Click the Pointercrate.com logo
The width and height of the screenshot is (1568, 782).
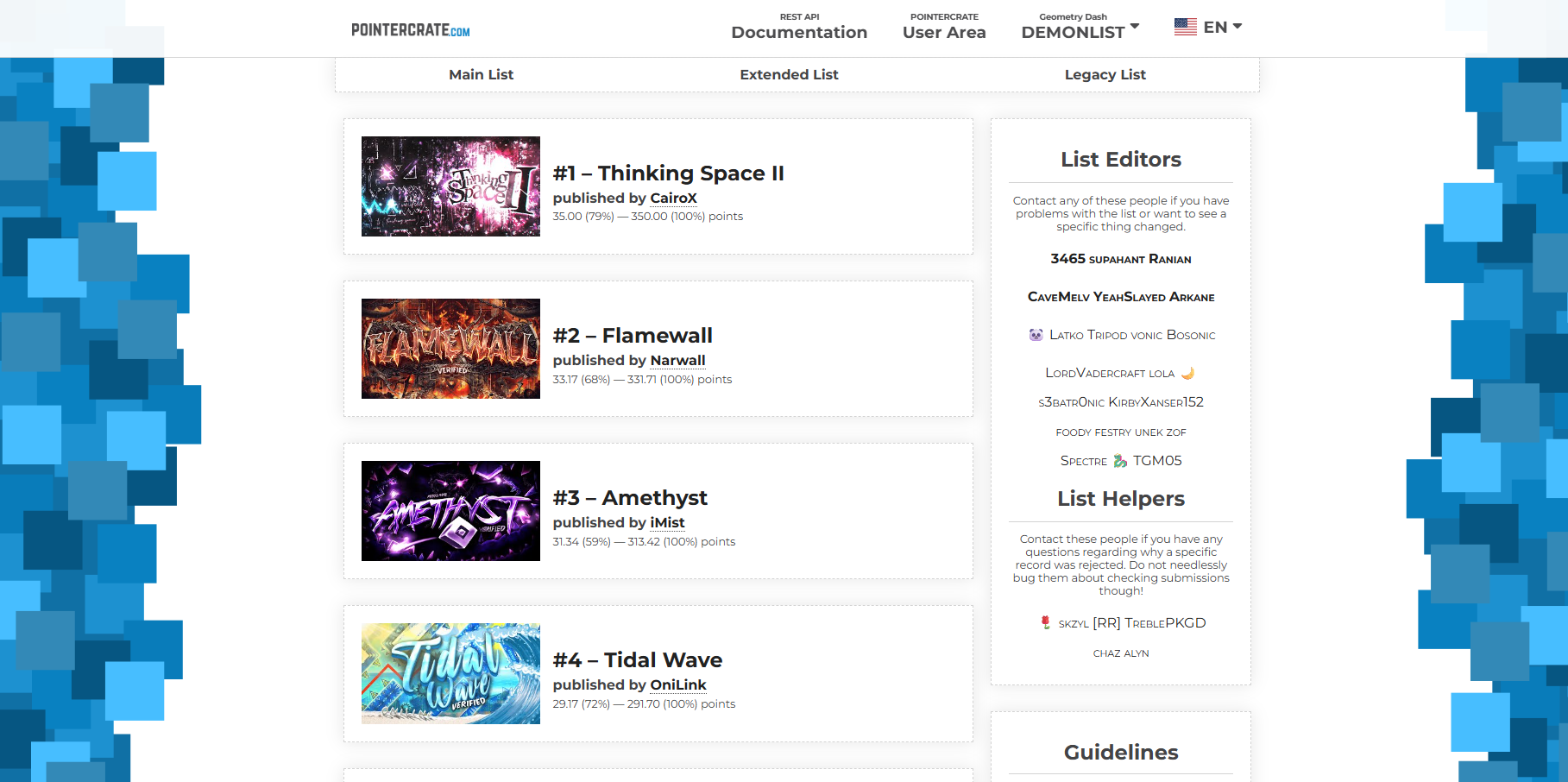coord(410,30)
